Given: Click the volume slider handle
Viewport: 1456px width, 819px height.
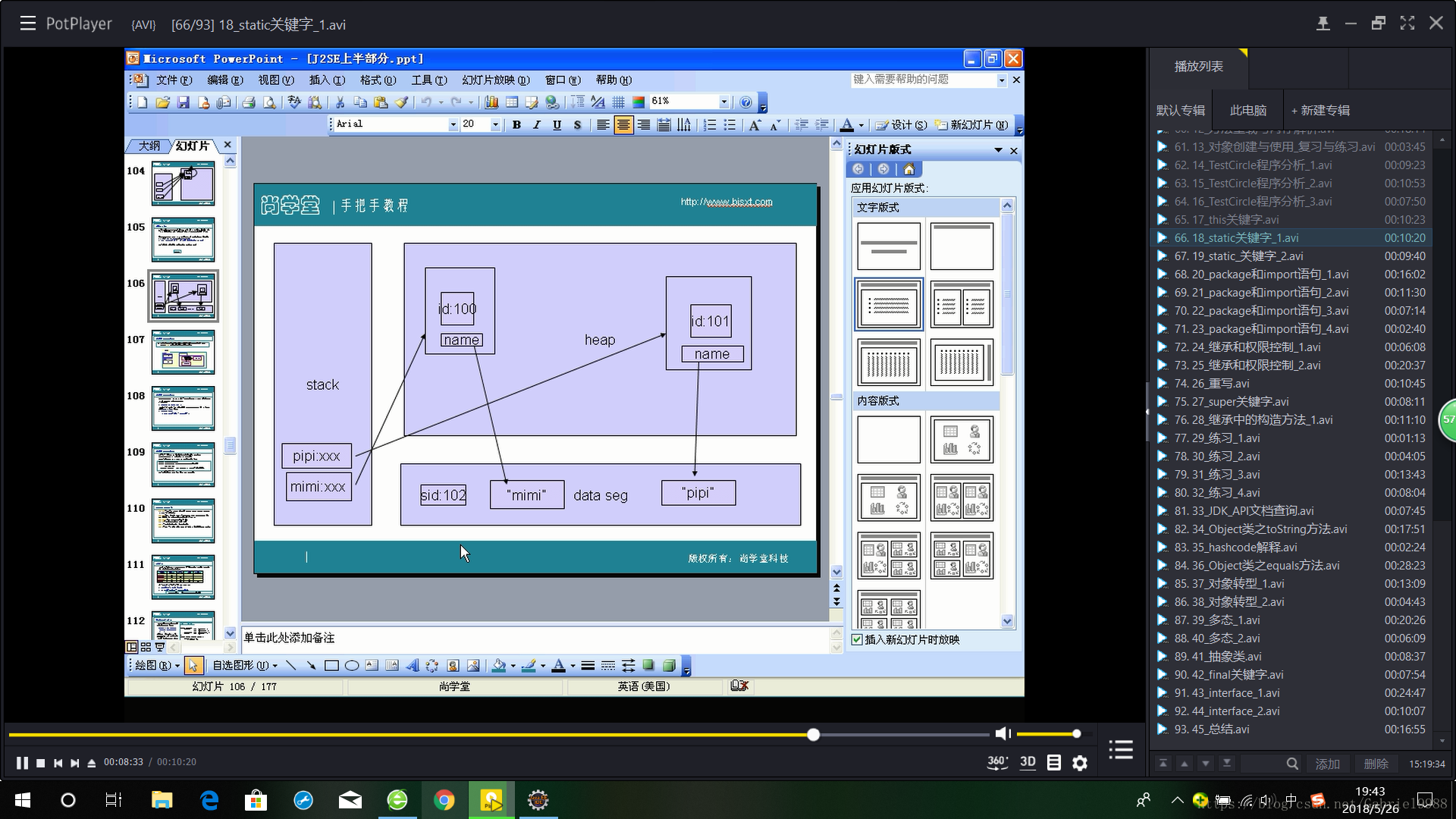Looking at the screenshot, I should click(x=1076, y=733).
